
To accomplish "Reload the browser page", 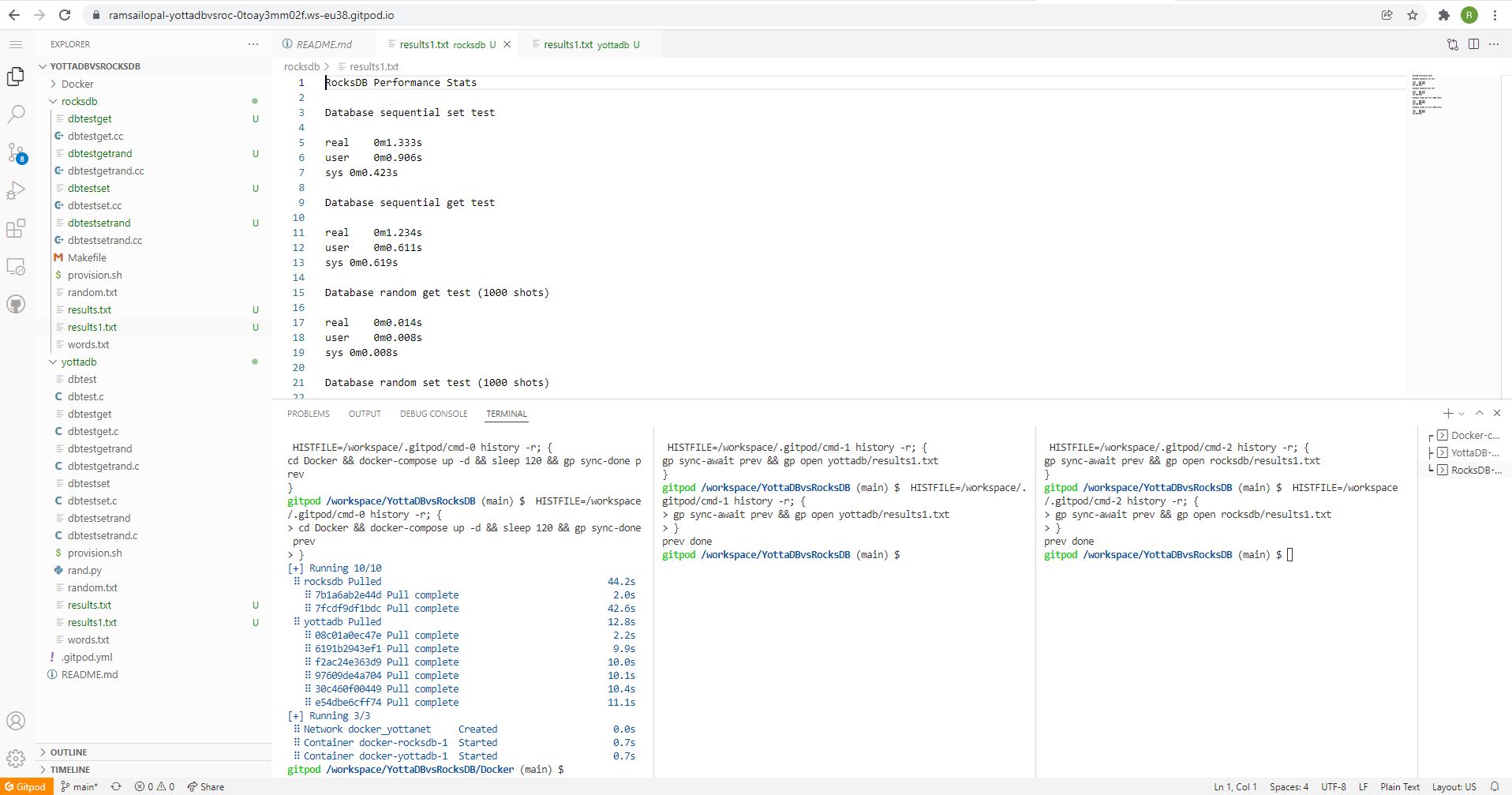I will click(65, 15).
